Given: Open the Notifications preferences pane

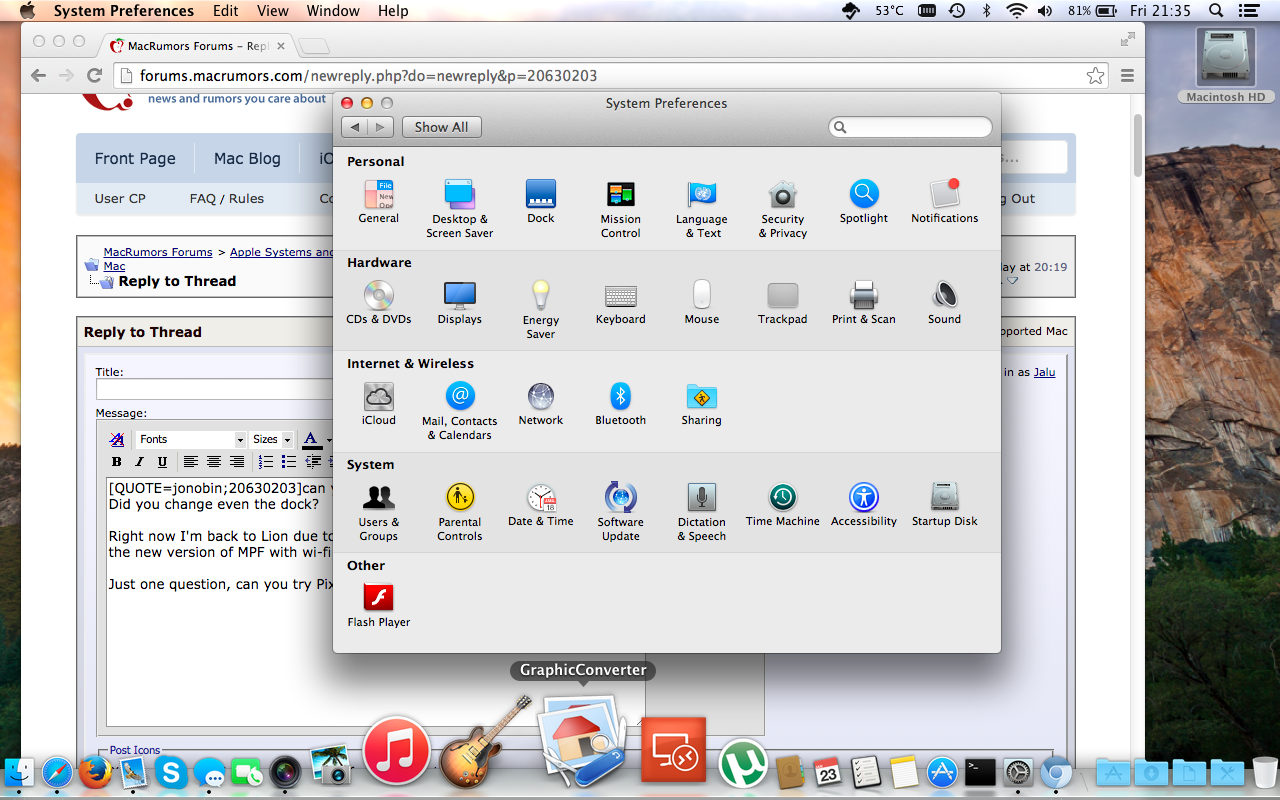Looking at the screenshot, I should click(x=944, y=202).
